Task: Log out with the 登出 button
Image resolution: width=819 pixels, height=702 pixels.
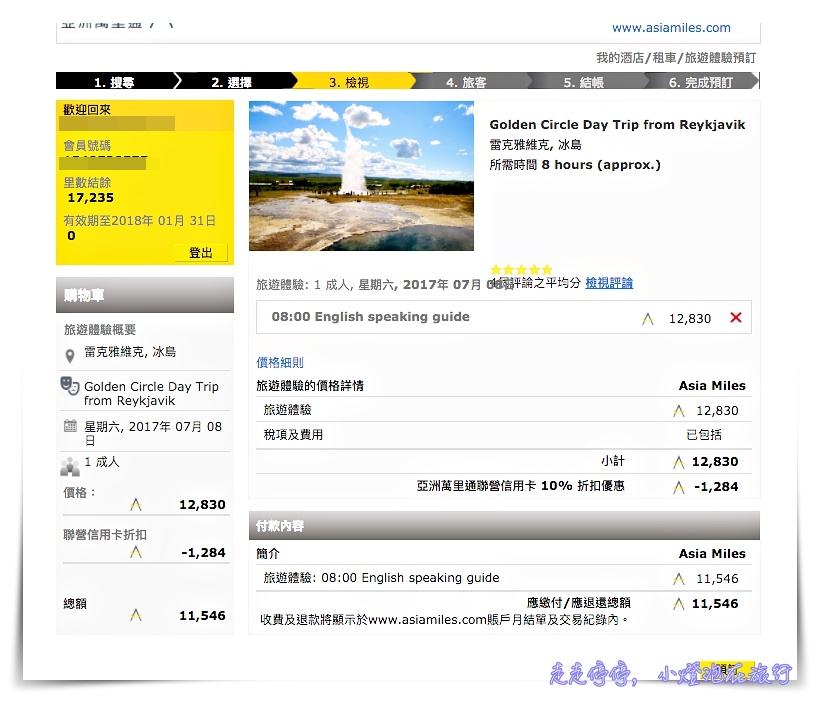Action: [x=201, y=253]
